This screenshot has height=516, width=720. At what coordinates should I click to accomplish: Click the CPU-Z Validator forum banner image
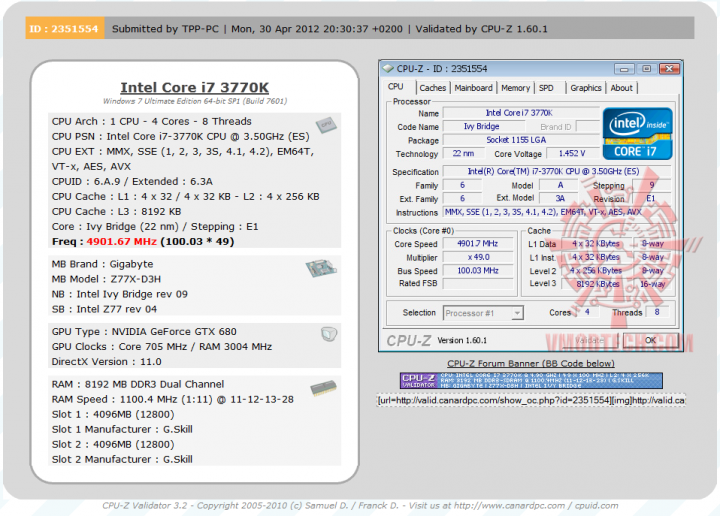(x=531, y=381)
